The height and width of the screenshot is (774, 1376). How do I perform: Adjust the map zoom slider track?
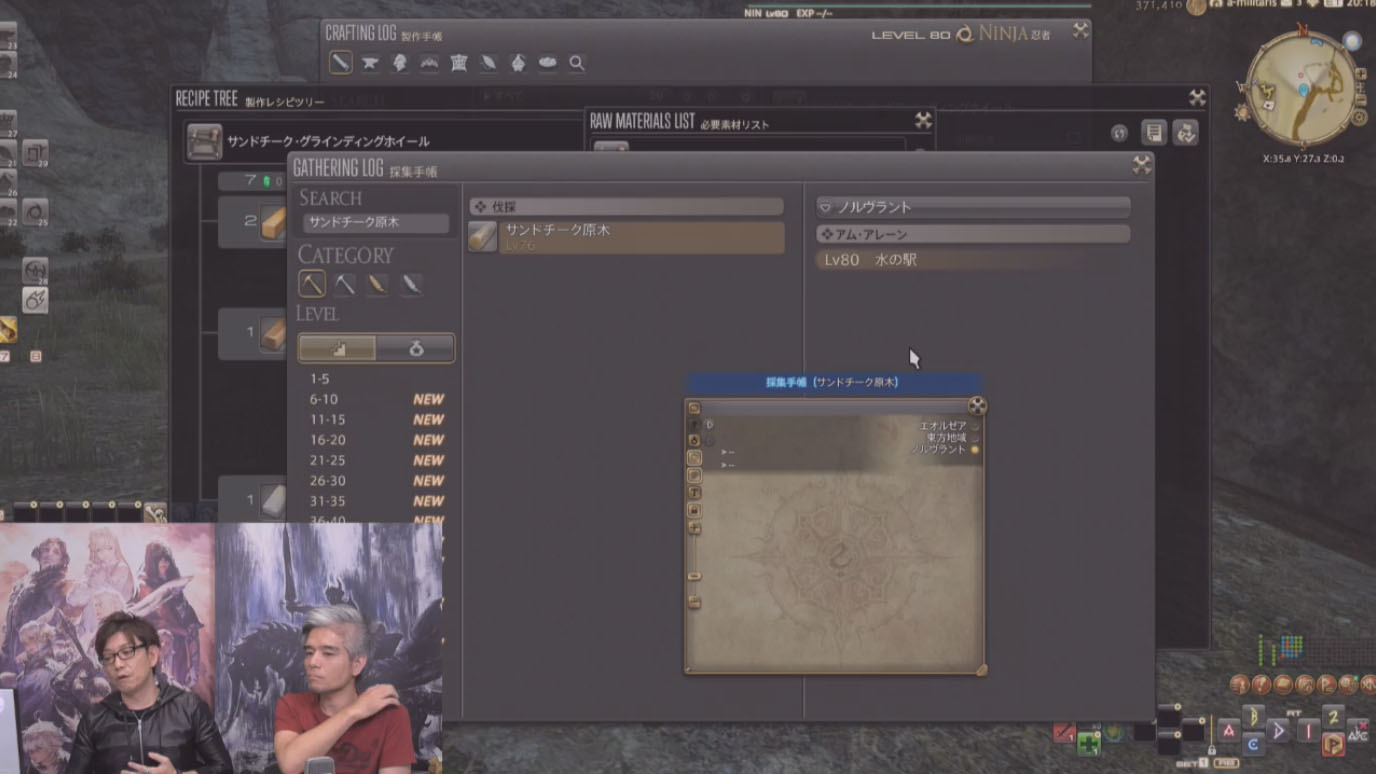[694, 565]
